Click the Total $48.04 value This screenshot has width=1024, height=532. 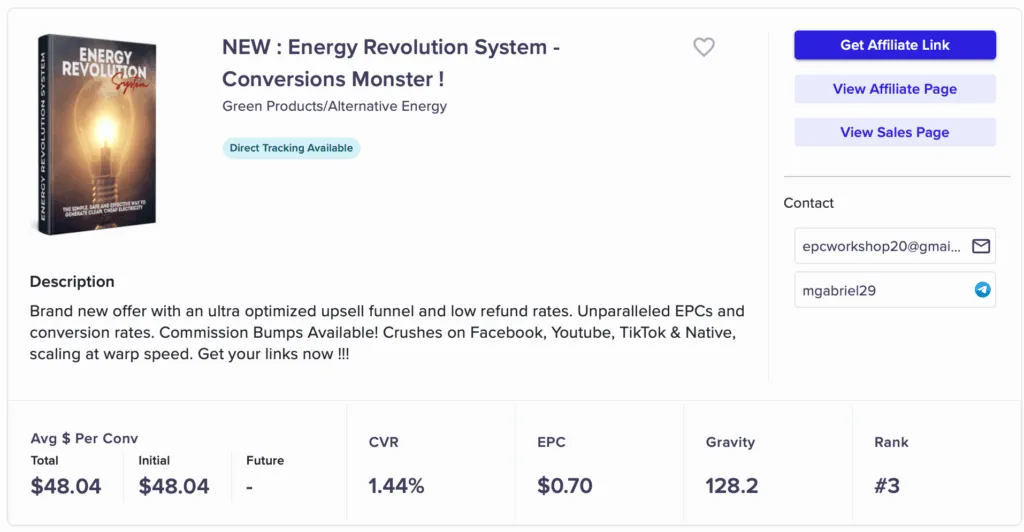click(x=66, y=487)
